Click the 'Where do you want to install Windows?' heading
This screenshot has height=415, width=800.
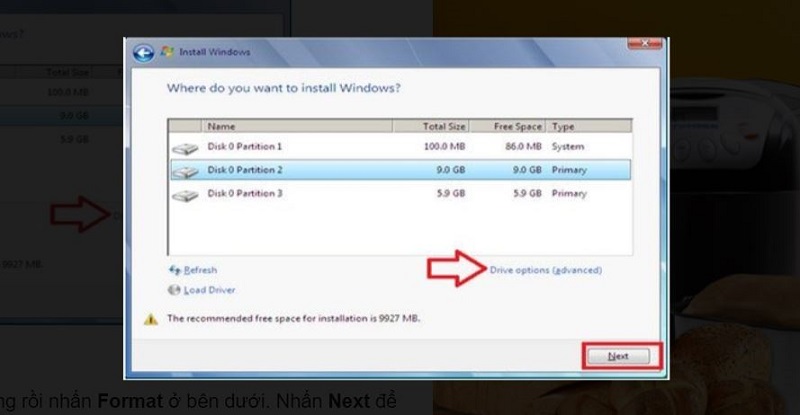tap(284, 88)
